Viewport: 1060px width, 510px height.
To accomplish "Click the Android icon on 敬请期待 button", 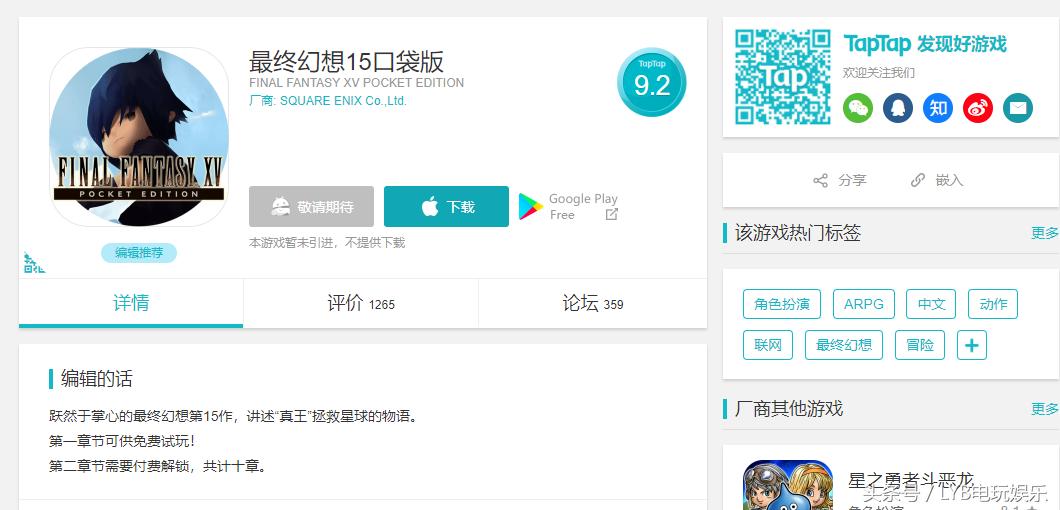I will tap(281, 206).
